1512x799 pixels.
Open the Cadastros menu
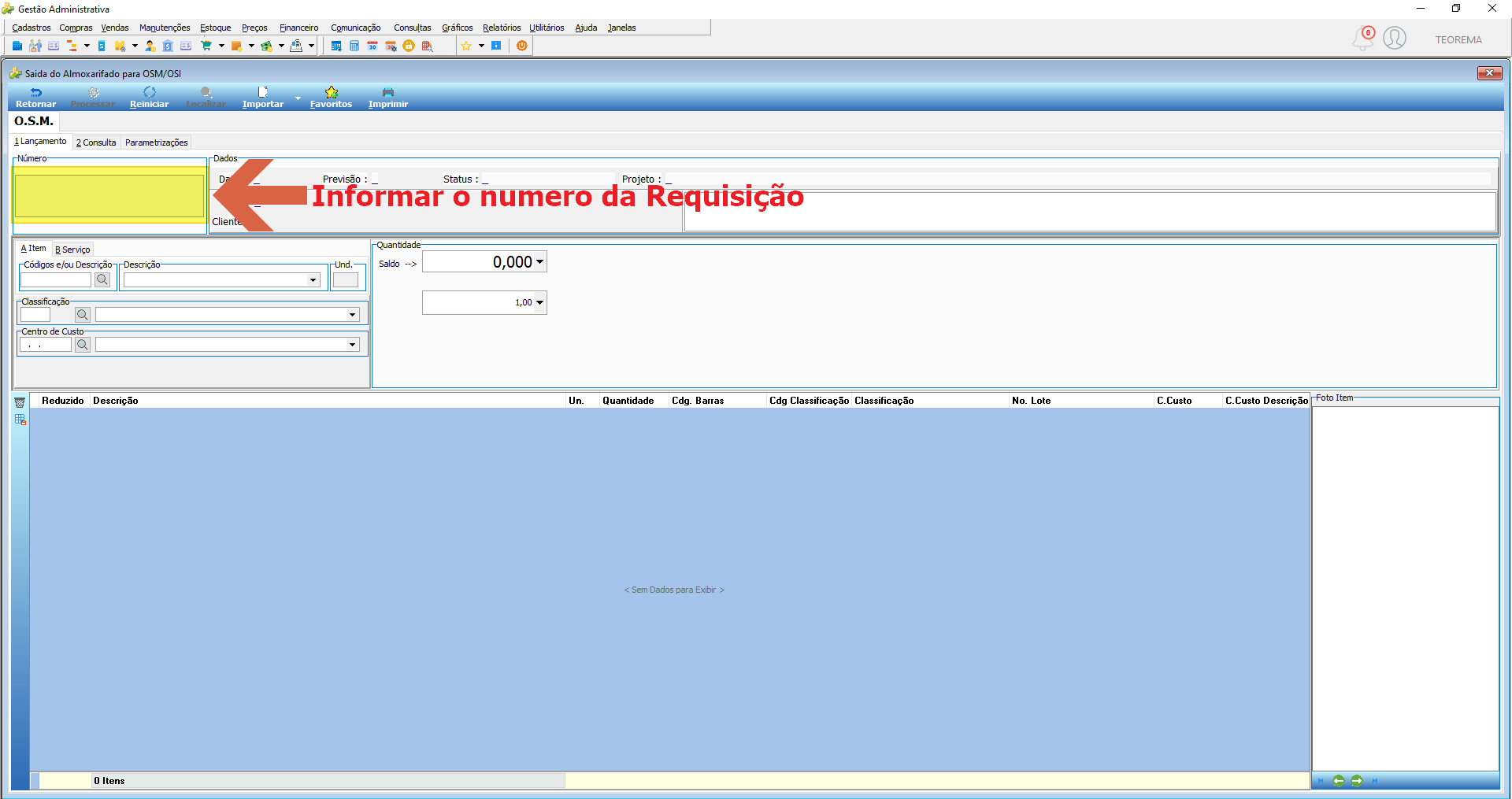click(x=31, y=28)
